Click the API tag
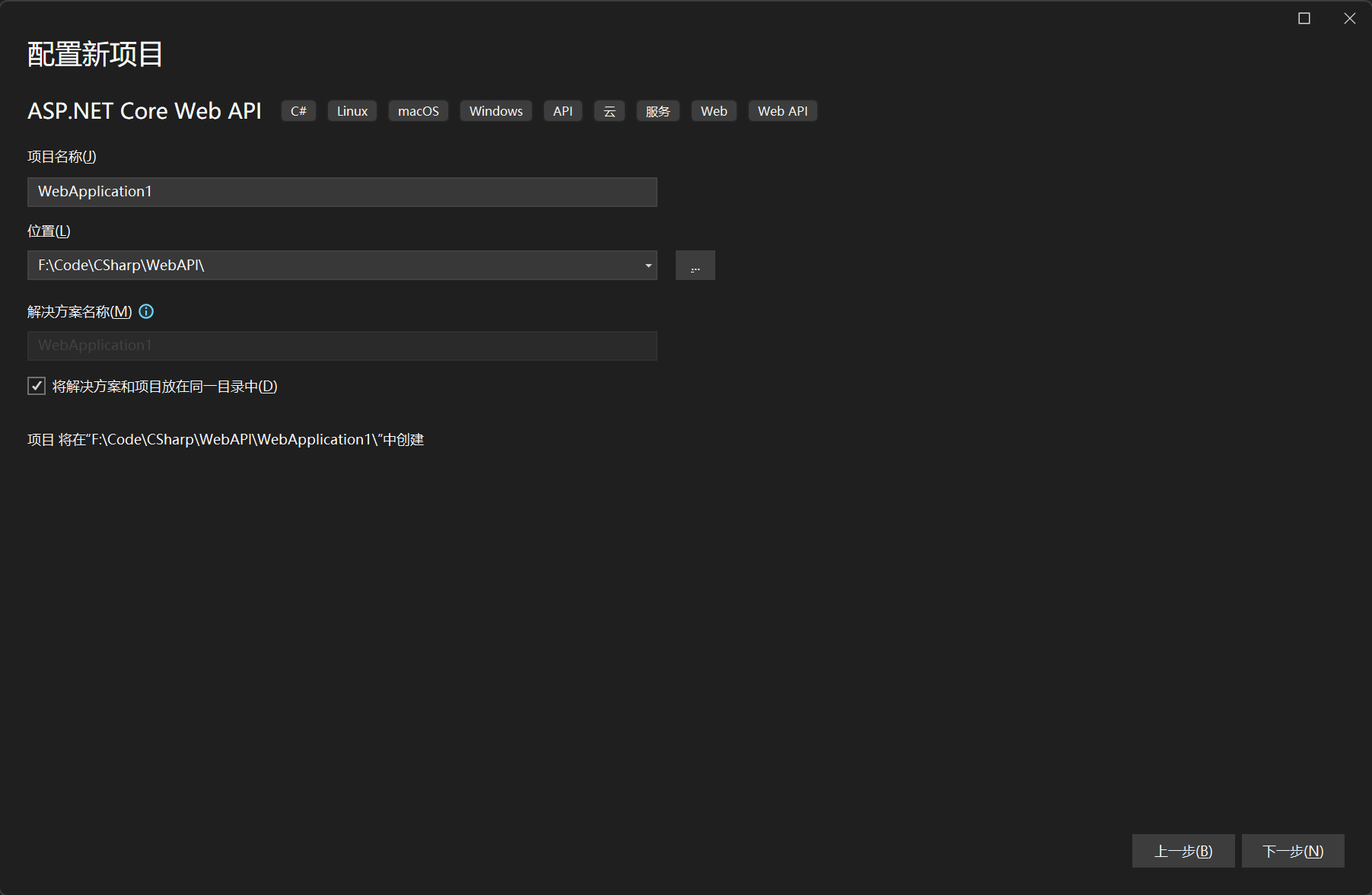Viewport: 1372px width, 895px height. tap(563, 111)
